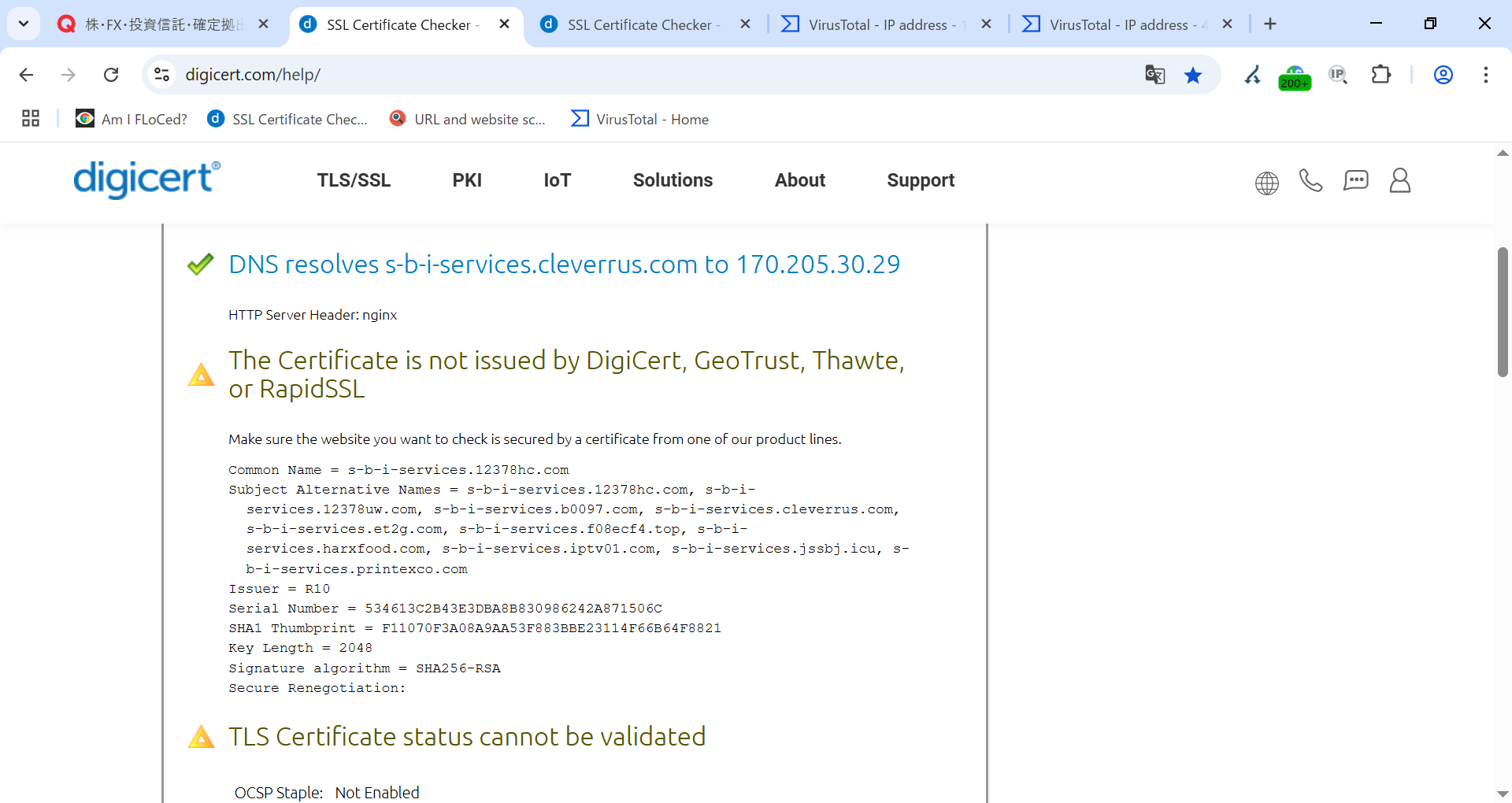Open the Extensions puzzle menu
1512x803 pixels.
(x=1381, y=75)
